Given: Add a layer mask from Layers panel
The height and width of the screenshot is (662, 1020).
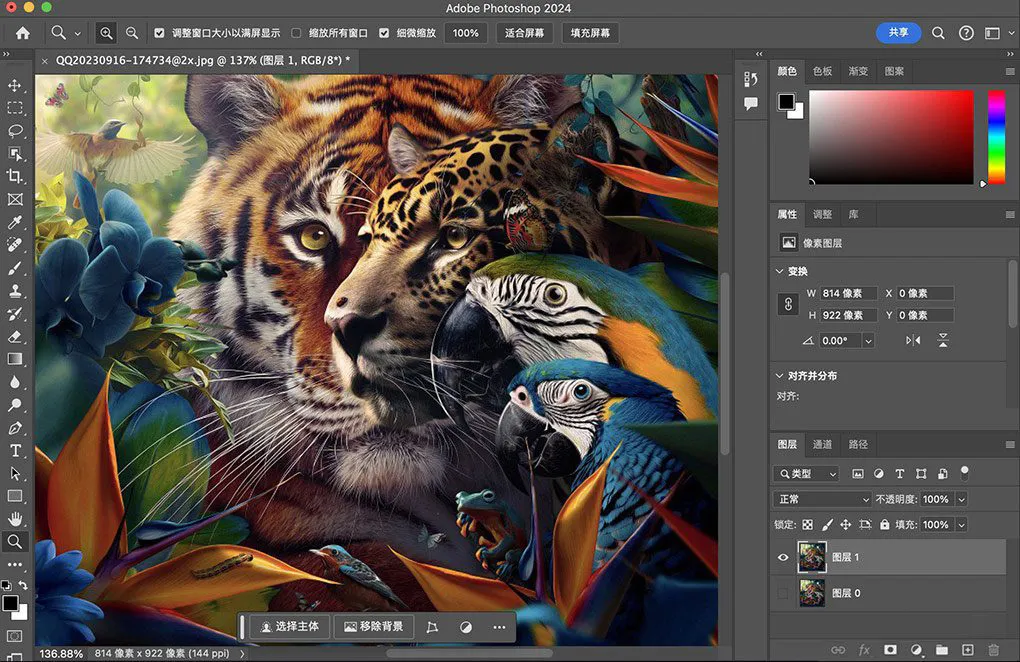Looking at the screenshot, I should (889, 650).
